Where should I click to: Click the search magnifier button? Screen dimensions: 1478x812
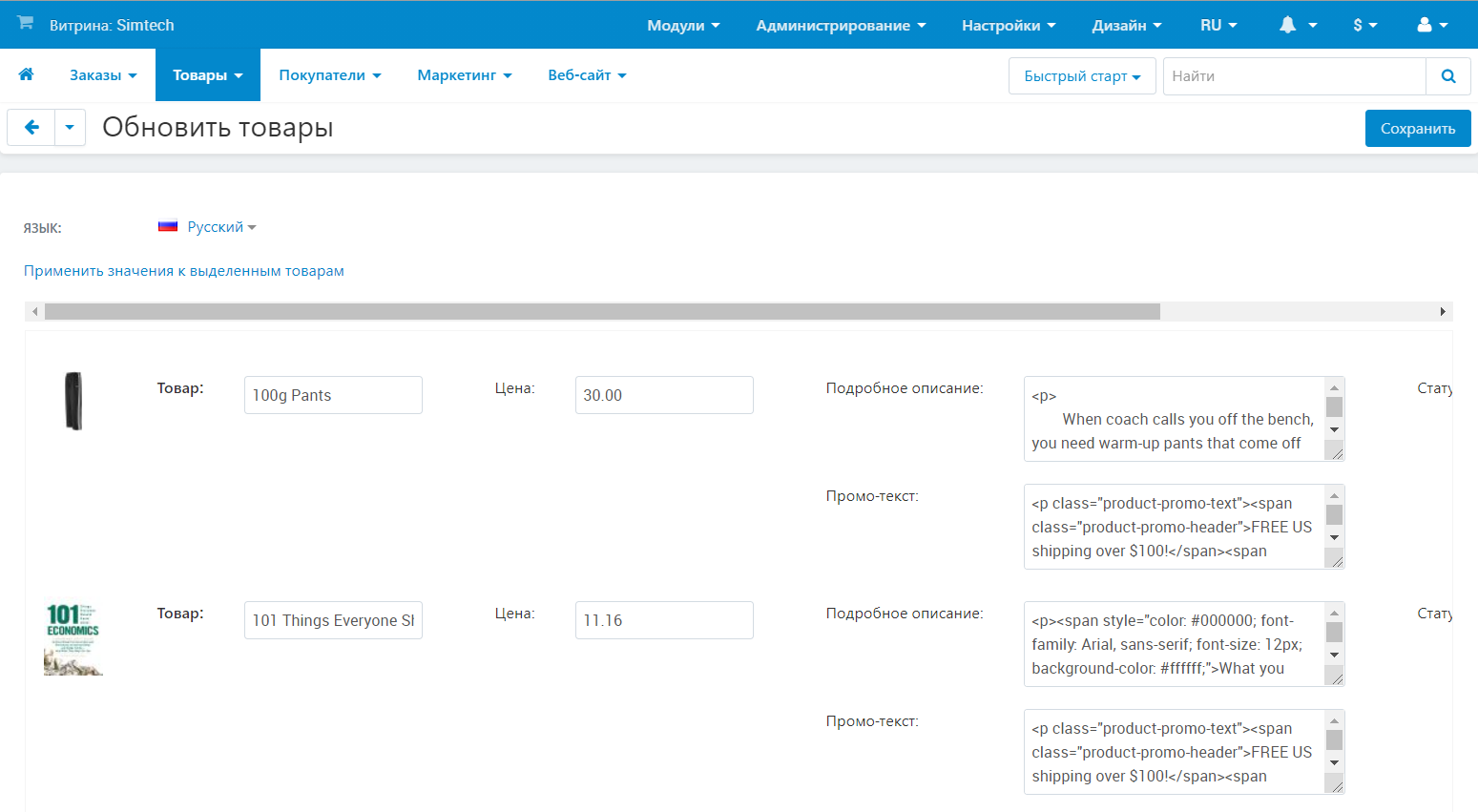coord(1447,76)
